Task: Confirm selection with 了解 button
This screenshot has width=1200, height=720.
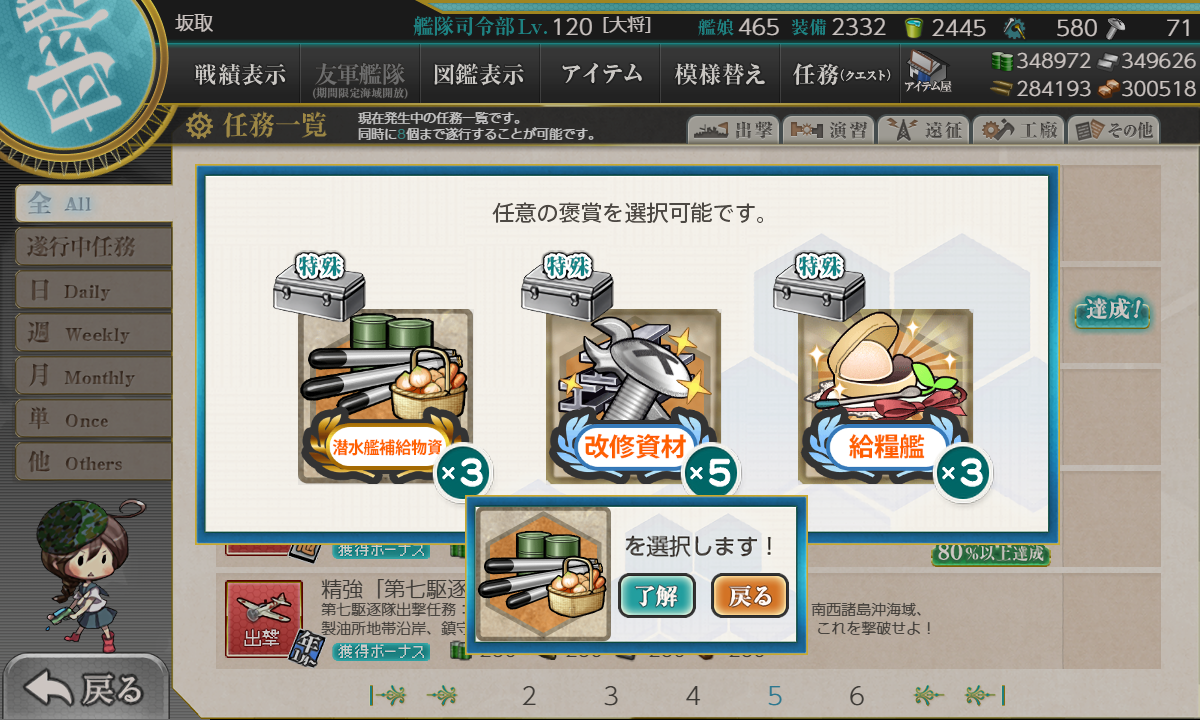Action: [657, 597]
